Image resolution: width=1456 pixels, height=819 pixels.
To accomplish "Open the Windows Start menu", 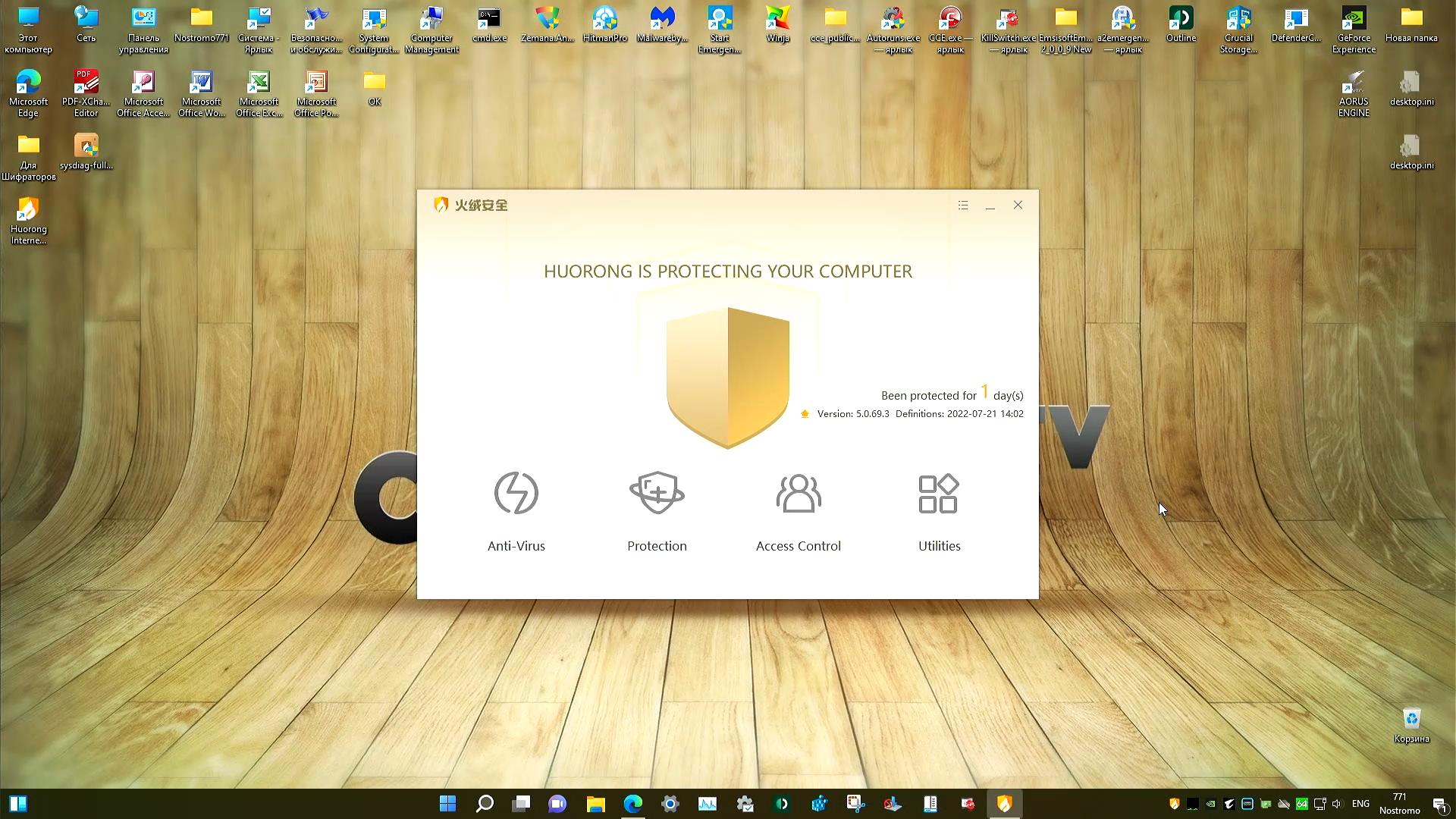I will pos(447,803).
